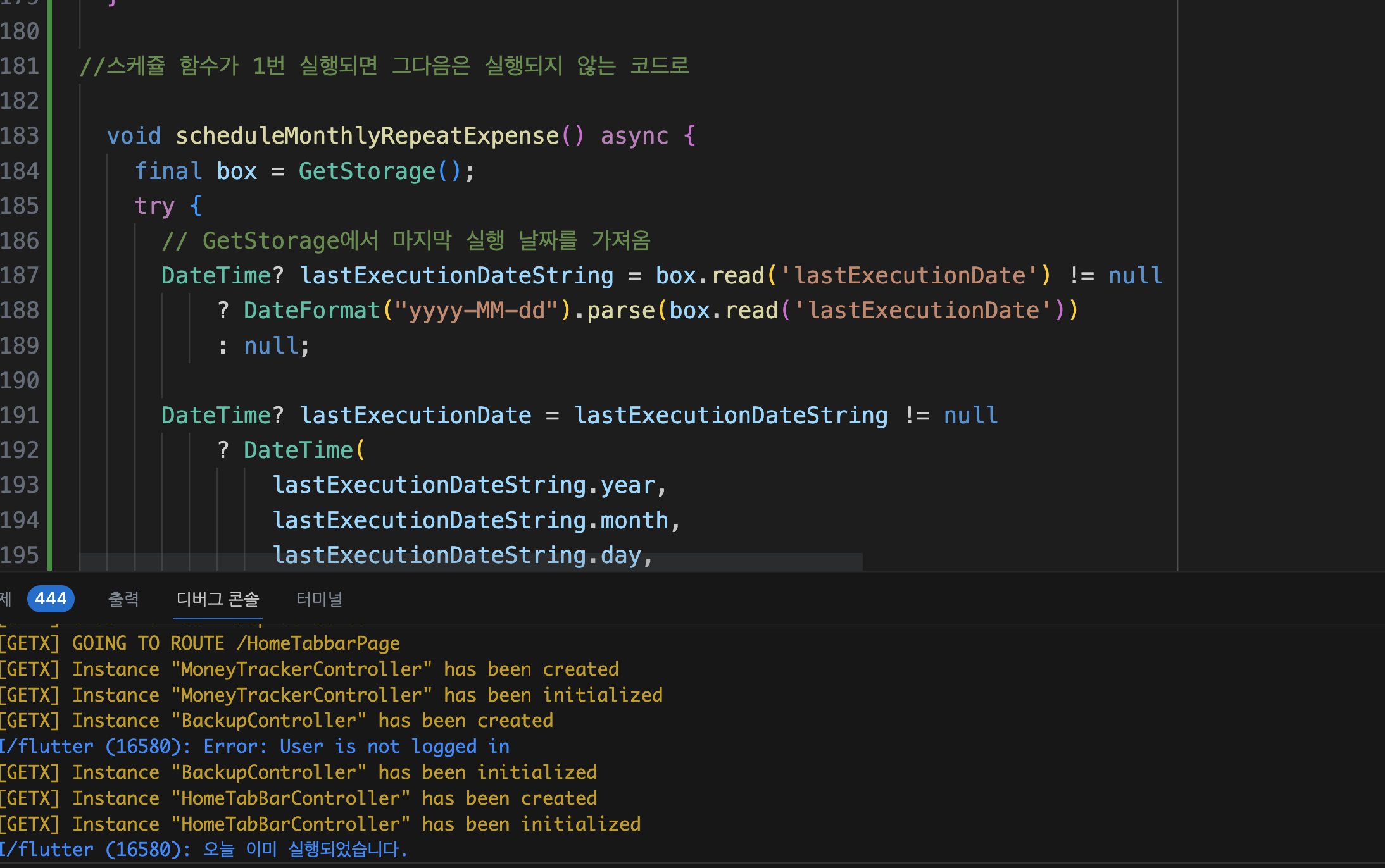
Task: Select the 디버그 콘솔 tab
Action: coord(218,598)
